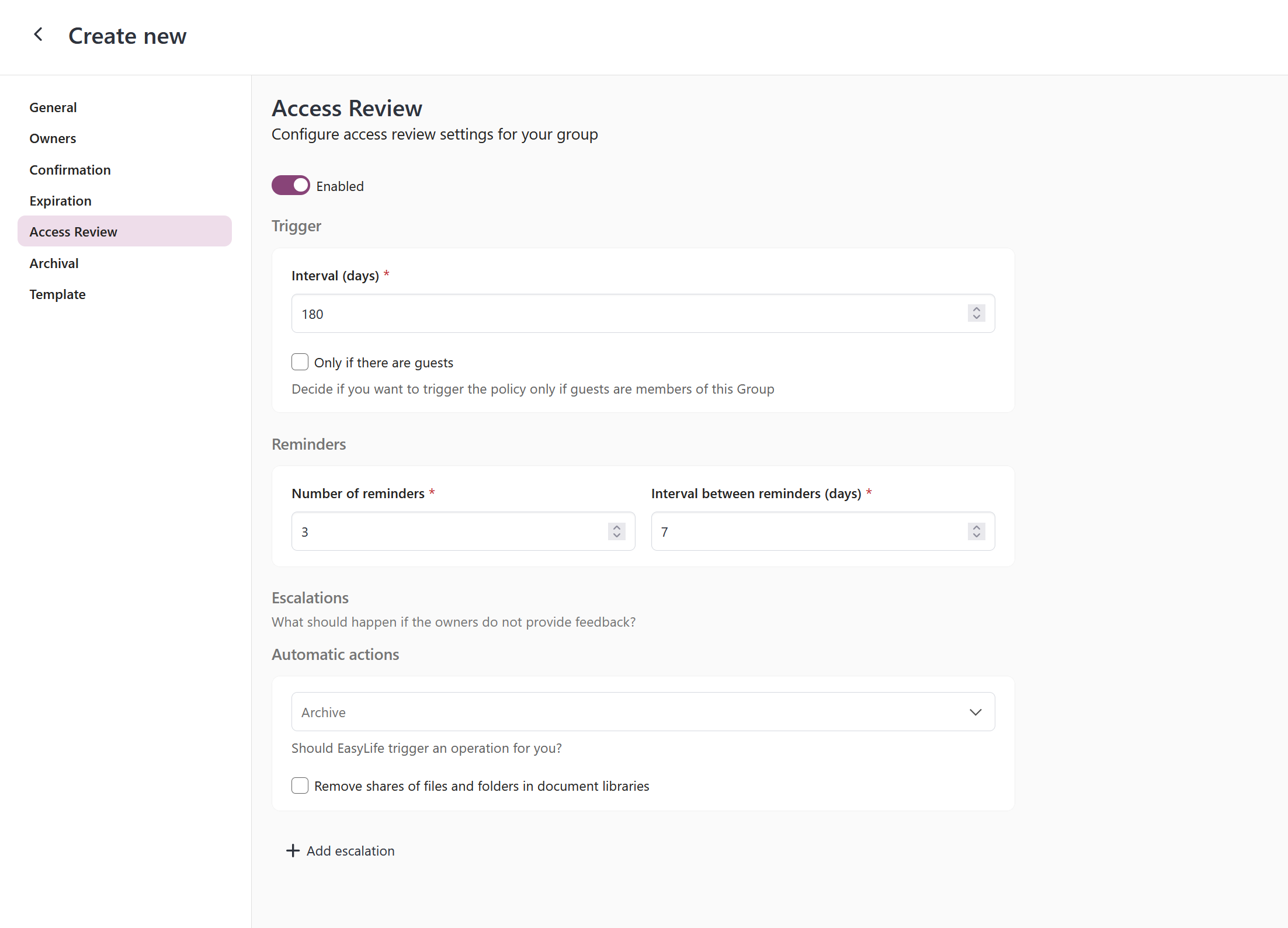Click the plus icon beside Add escalation
The height and width of the screenshot is (928, 1288).
pos(292,850)
